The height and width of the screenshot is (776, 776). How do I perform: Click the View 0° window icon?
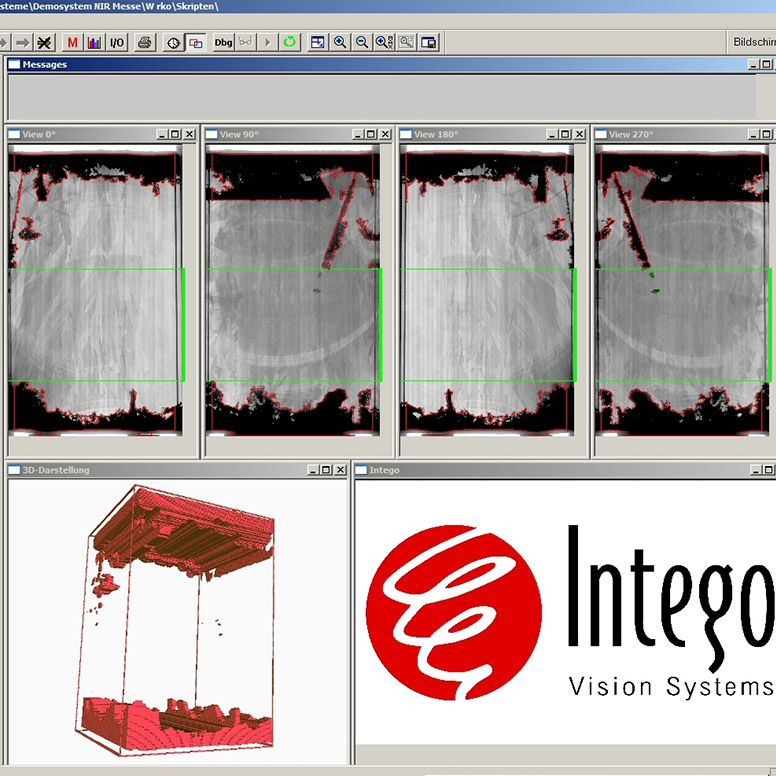pos(14,134)
